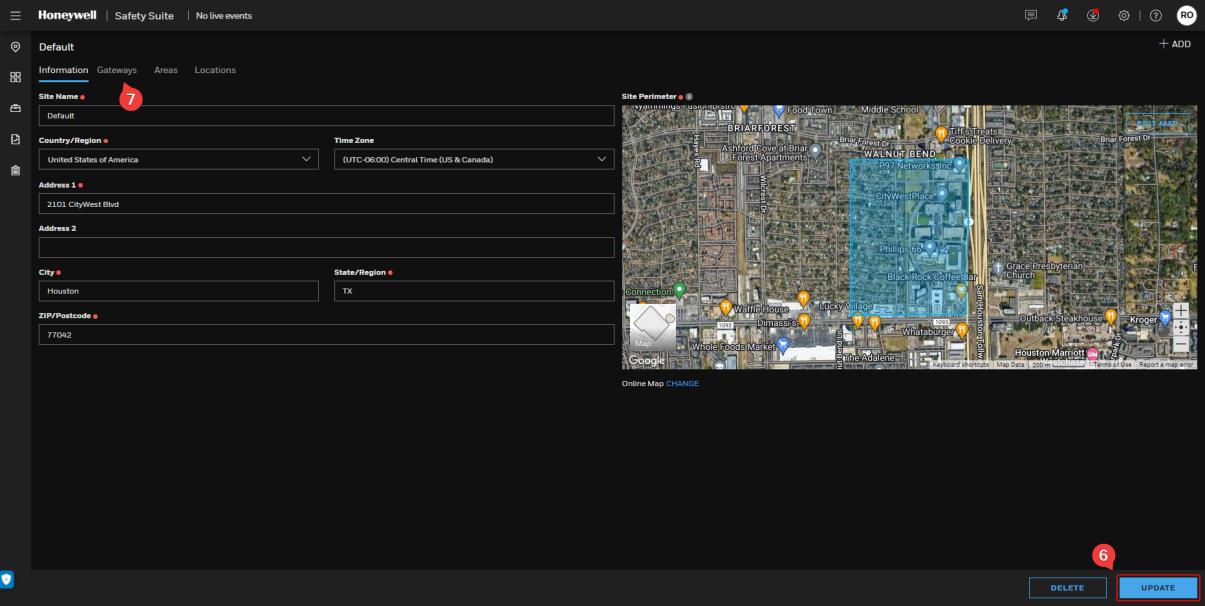
Task: Click the ADD button
Action: tap(1175, 44)
